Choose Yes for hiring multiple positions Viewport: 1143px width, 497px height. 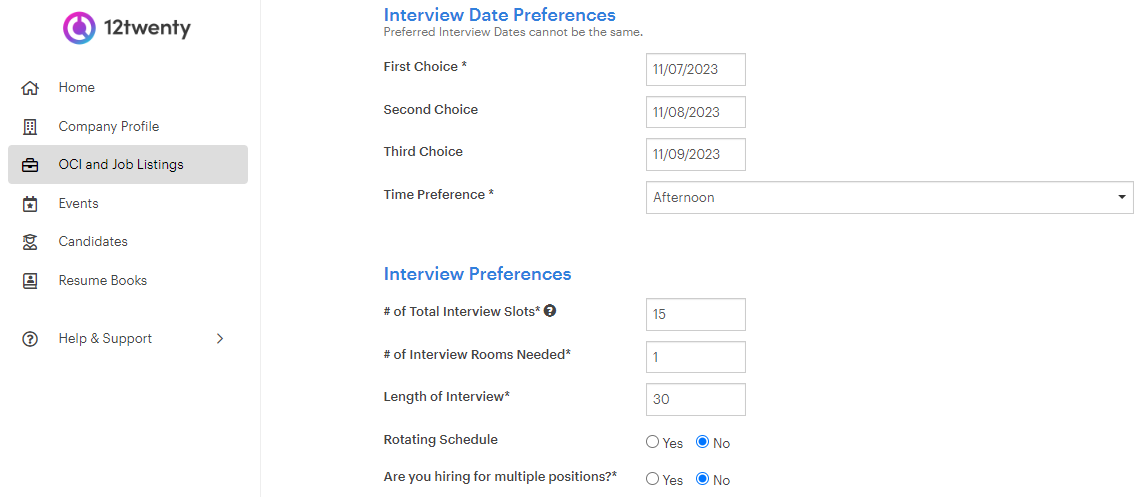tap(652, 479)
